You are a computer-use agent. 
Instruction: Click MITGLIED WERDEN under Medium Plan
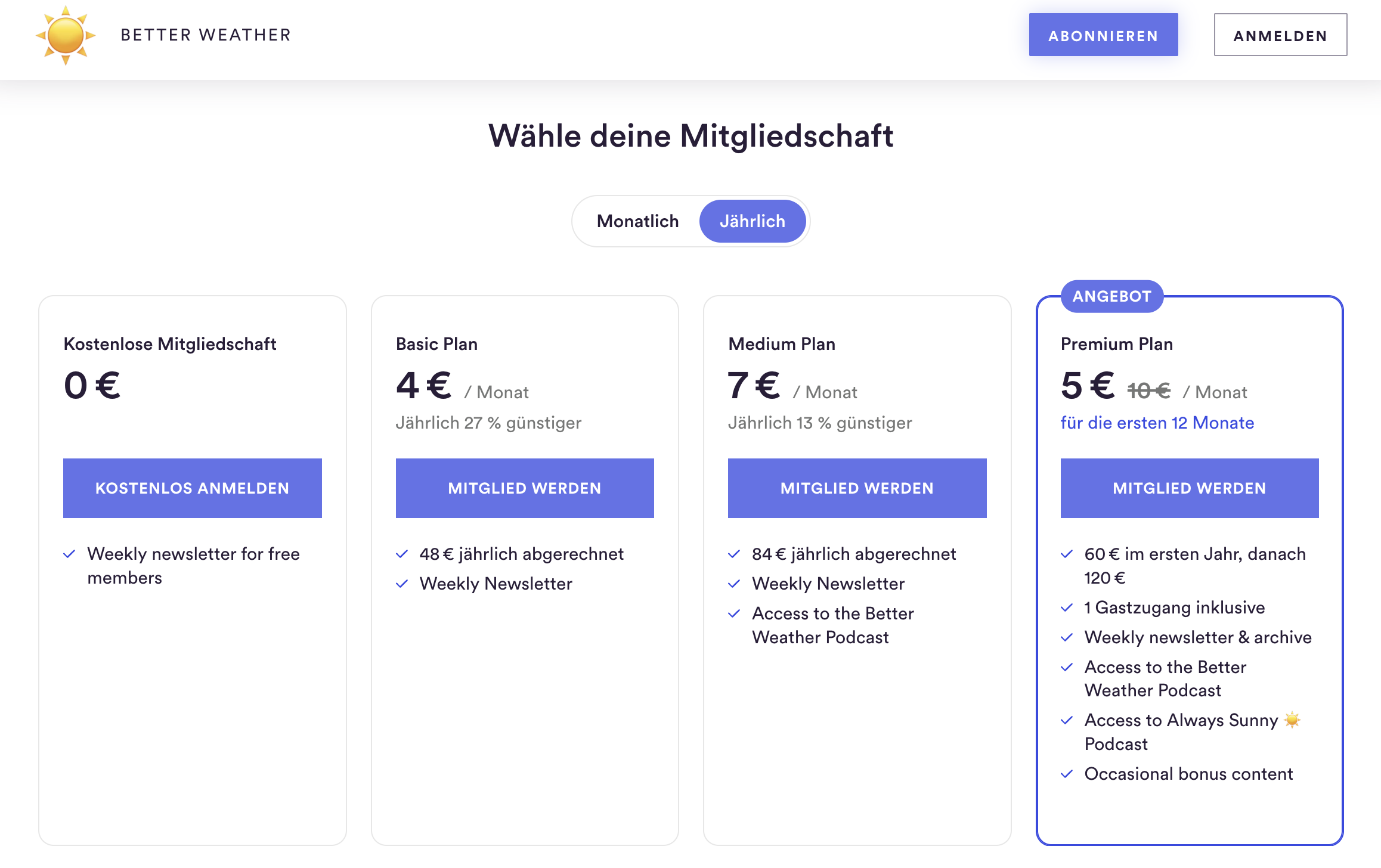point(857,488)
